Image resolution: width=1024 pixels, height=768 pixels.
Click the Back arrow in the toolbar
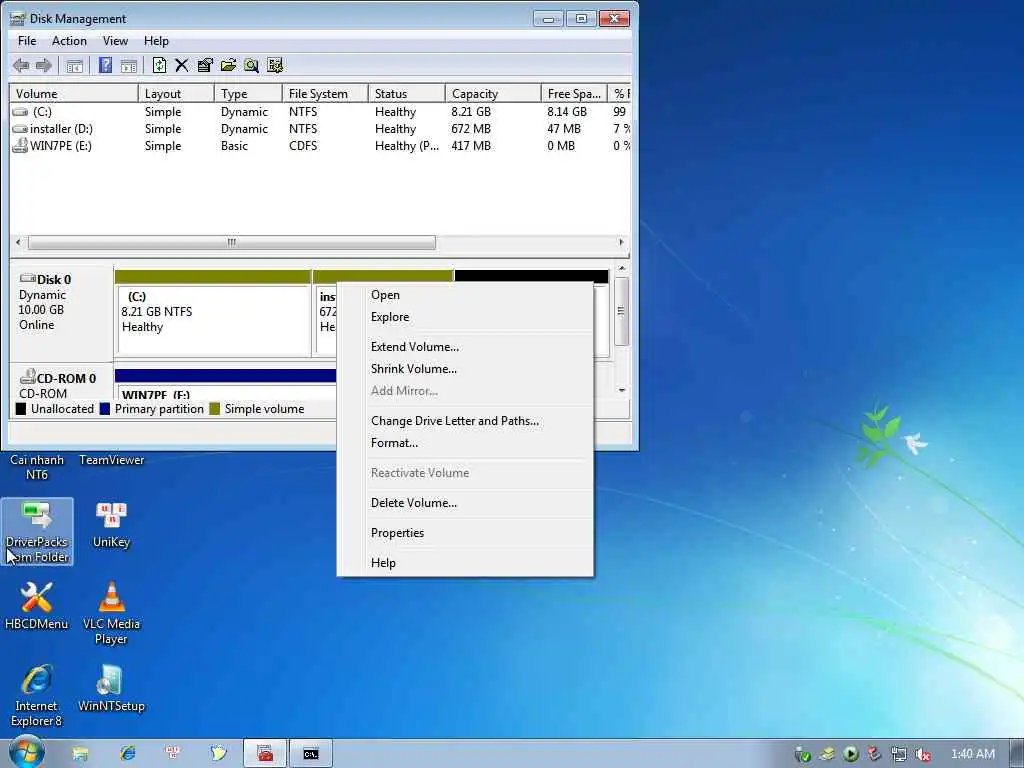[x=21, y=65]
